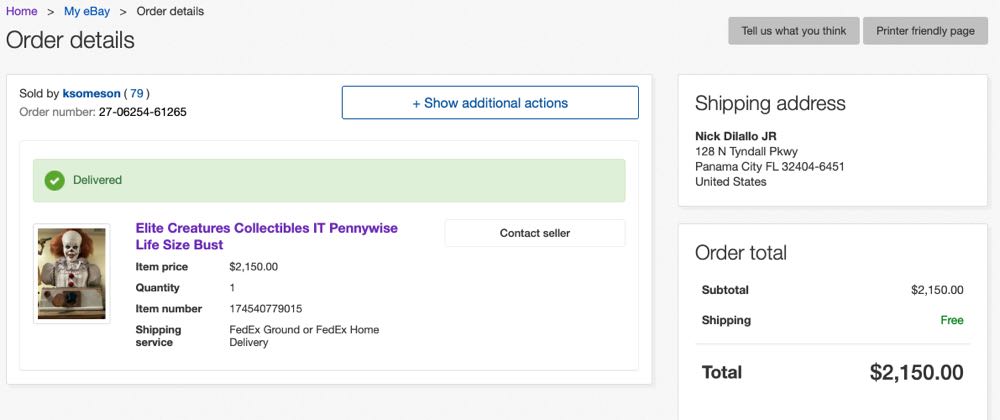The width and height of the screenshot is (1000, 420).
Task: Navigate to My eBay breadcrumb
Action: (x=85, y=12)
